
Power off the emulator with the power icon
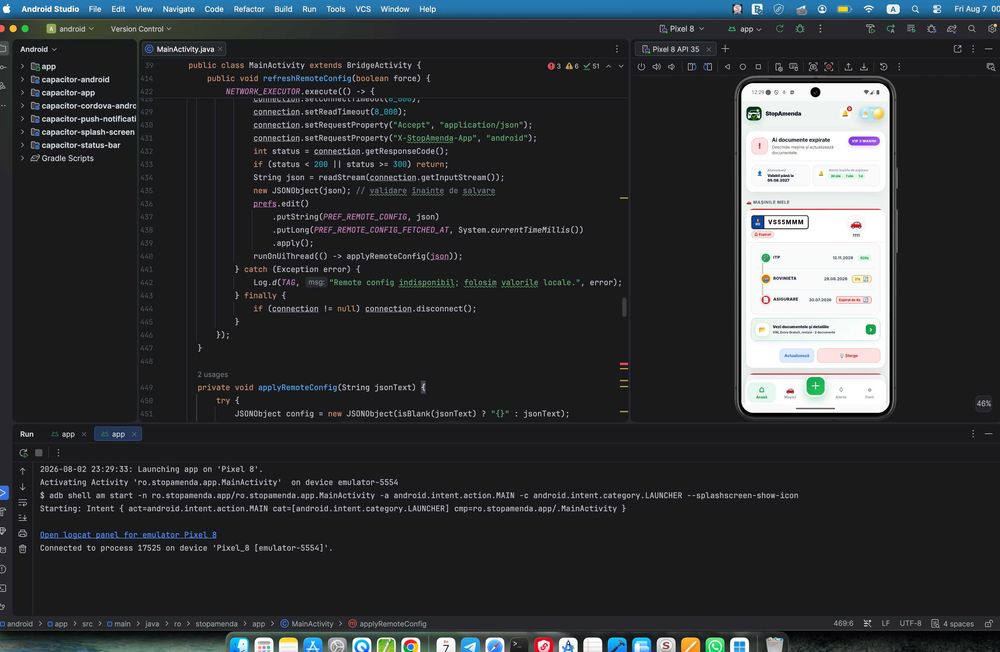coord(641,66)
